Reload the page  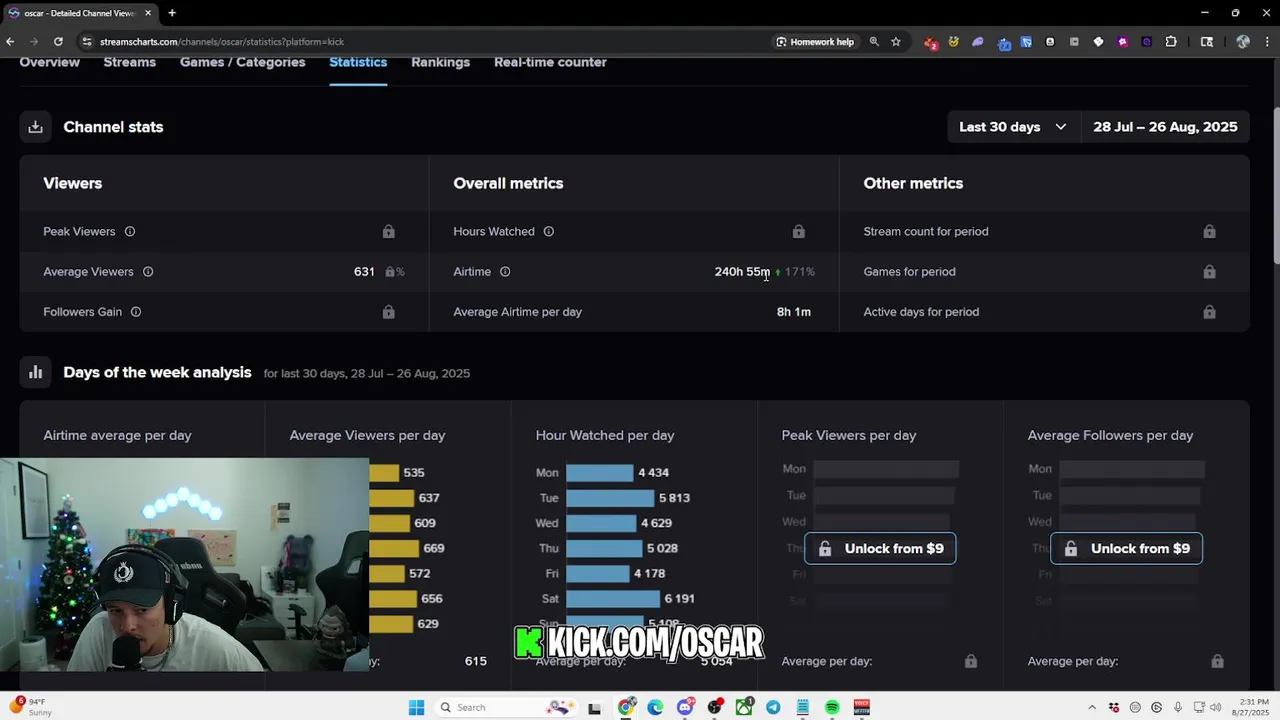(58, 42)
